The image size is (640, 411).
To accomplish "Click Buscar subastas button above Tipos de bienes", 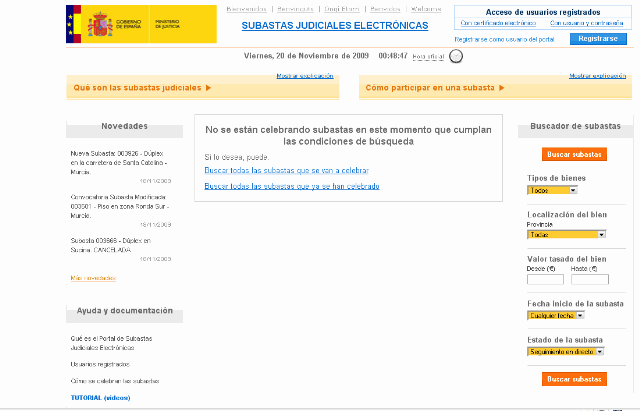I will click(x=574, y=154).
